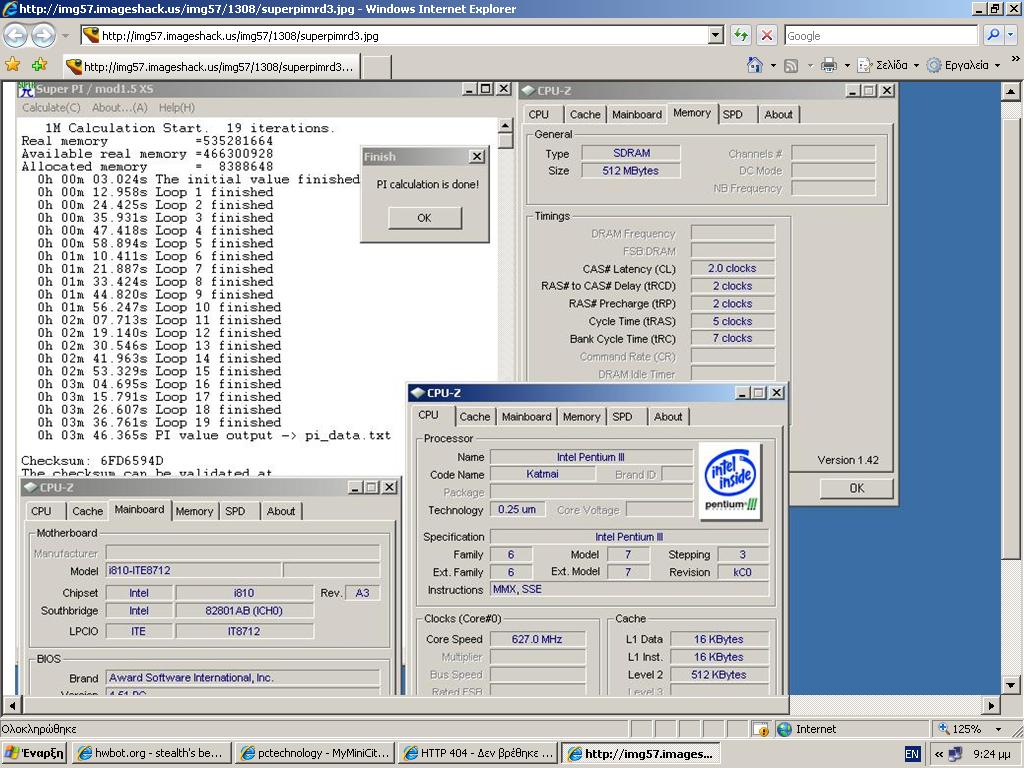The height and width of the screenshot is (768, 1024).
Task: Click page vertical scrollbar down arrow
Action: (1011, 686)
